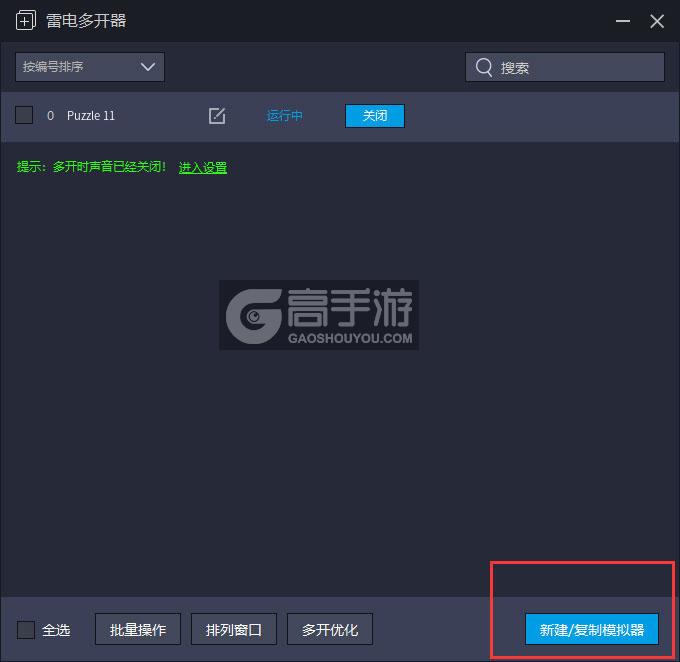Tick the checkbox for Puzzle 11 row

(x=24, y=115)
